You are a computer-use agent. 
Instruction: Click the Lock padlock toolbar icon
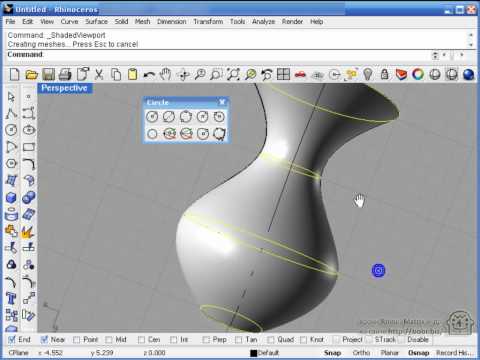coord(384,74)
